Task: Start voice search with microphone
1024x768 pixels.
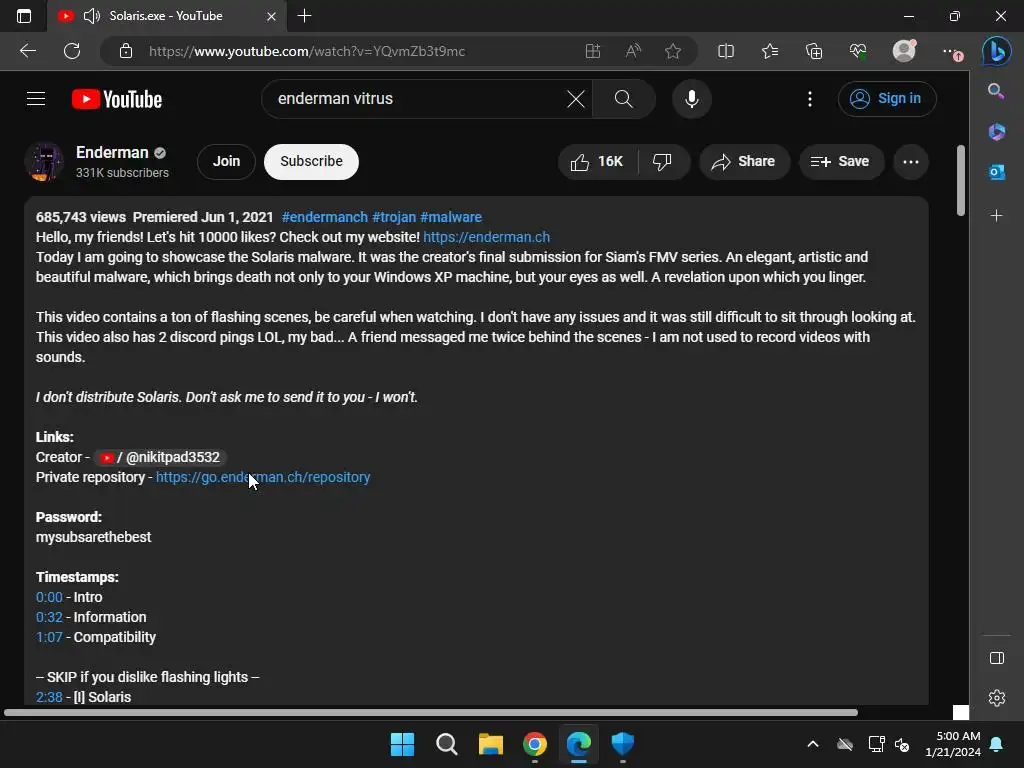Action: [692, 99]
